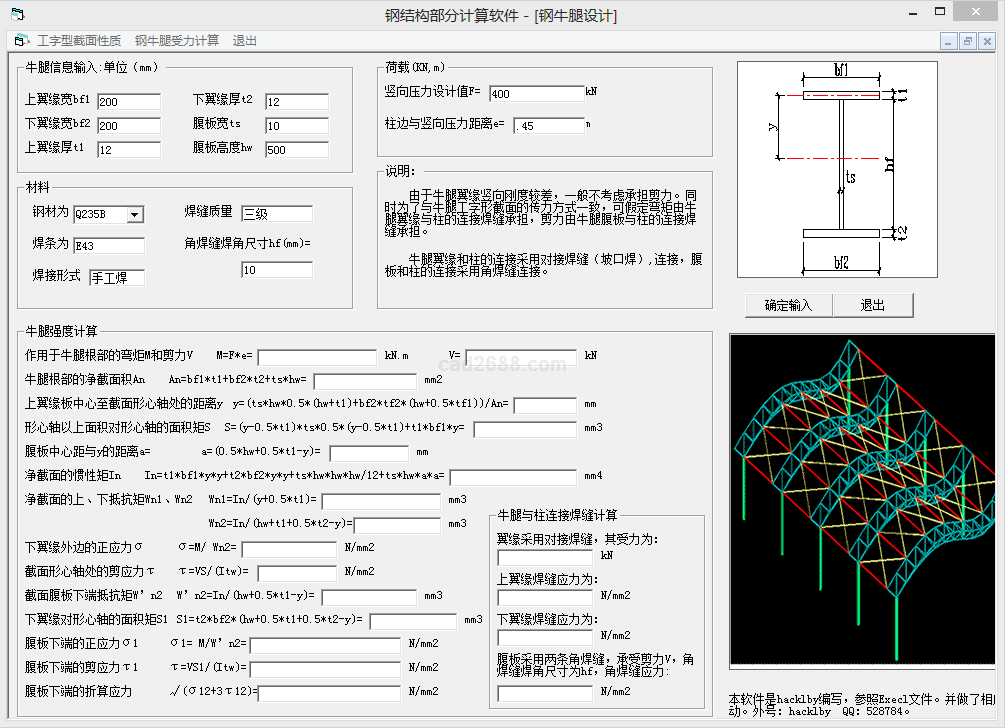
Task: Open the 钢材为 steel grade dropdown
Action: 135,214
